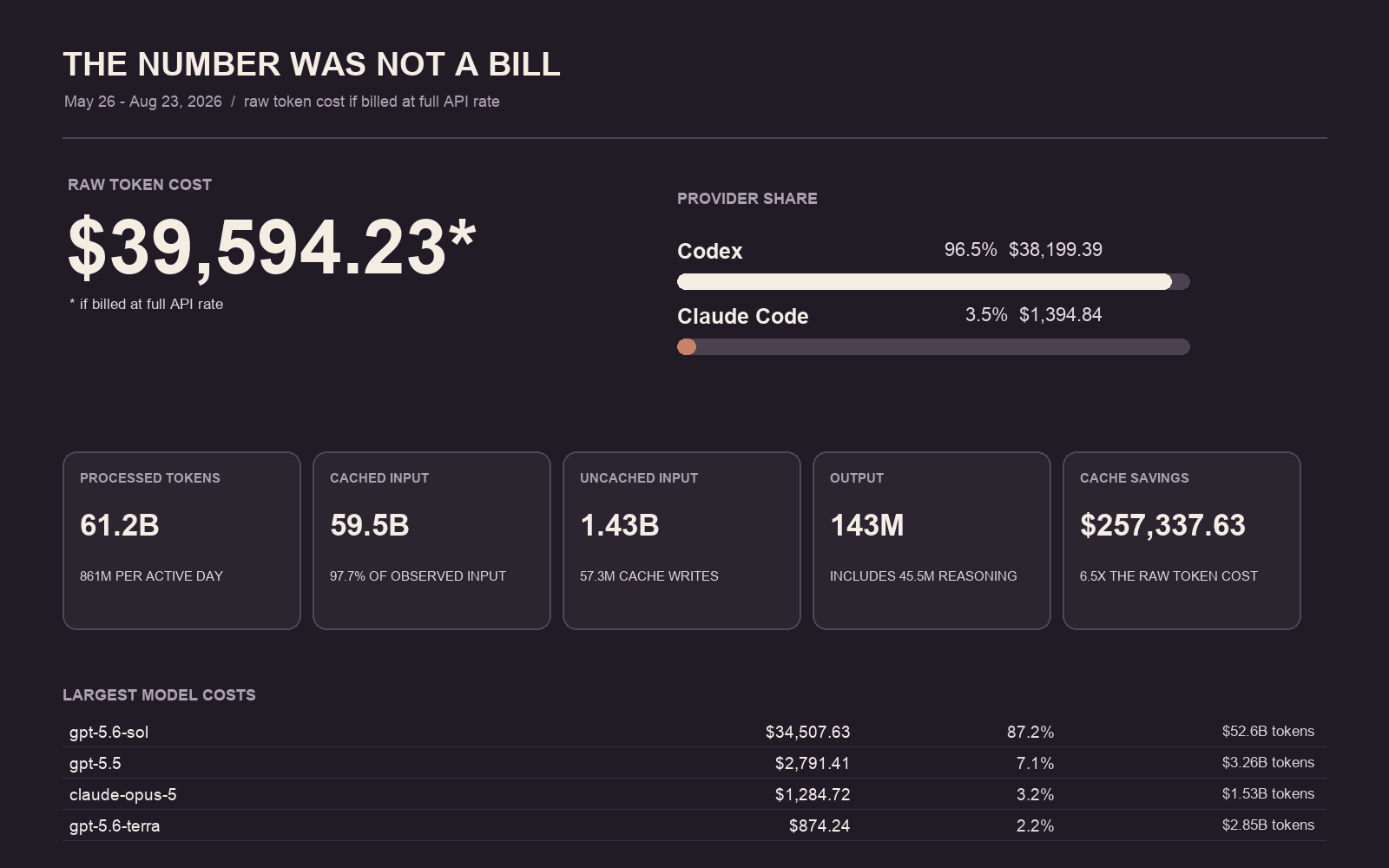Click '57.3M CACHE WRITES' caption
The height and width of the screenshot is (868, 1389).
[649, 576]
